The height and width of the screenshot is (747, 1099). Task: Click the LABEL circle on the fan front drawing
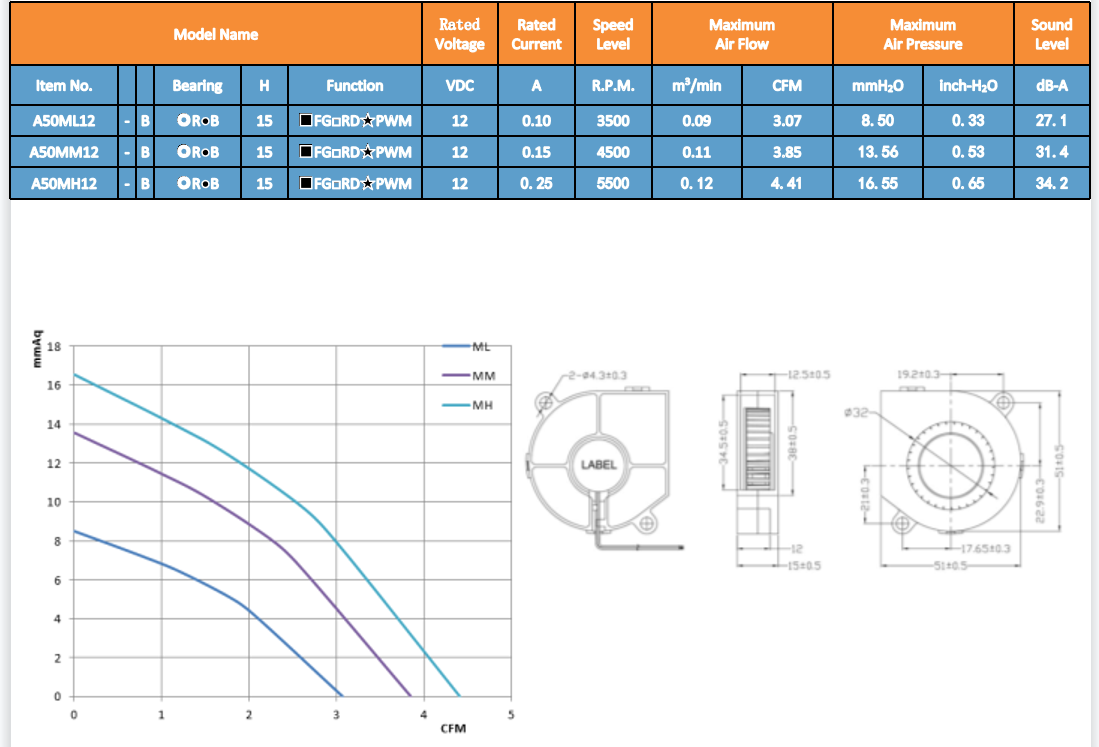click(599, 465)
